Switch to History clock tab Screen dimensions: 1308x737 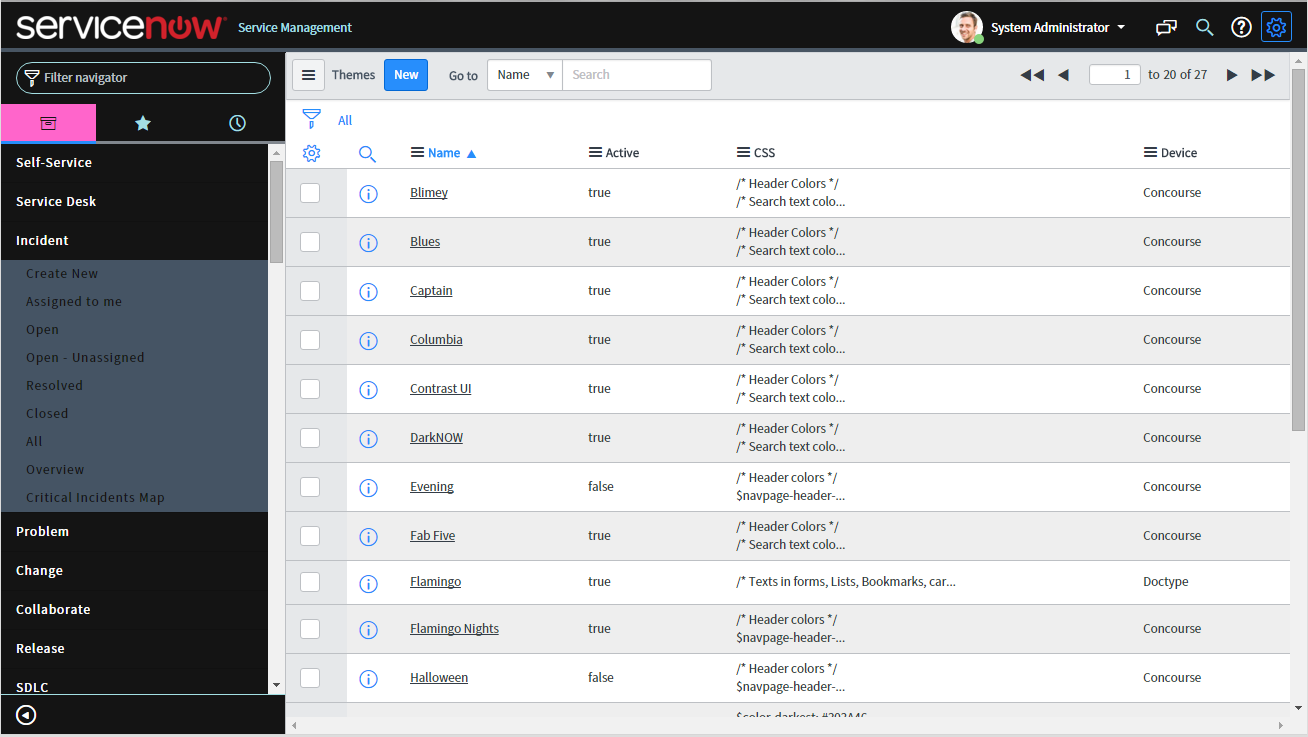pos(237,123)
